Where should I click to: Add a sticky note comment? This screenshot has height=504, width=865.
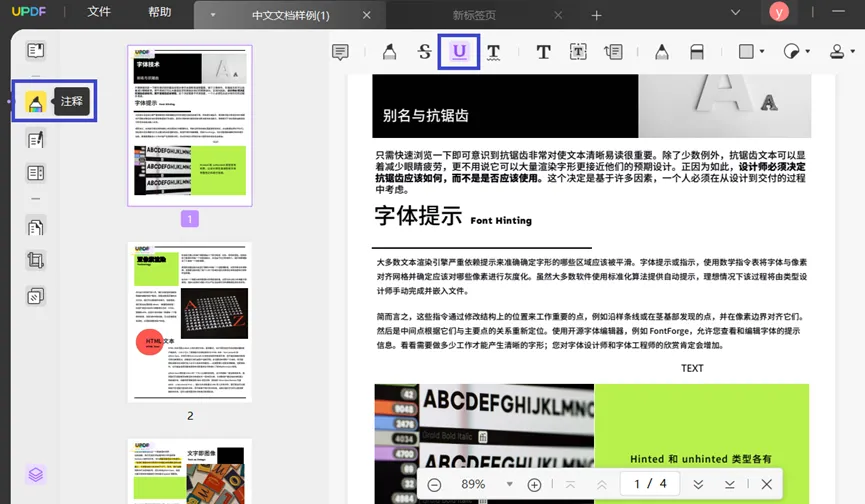(340, 52)
